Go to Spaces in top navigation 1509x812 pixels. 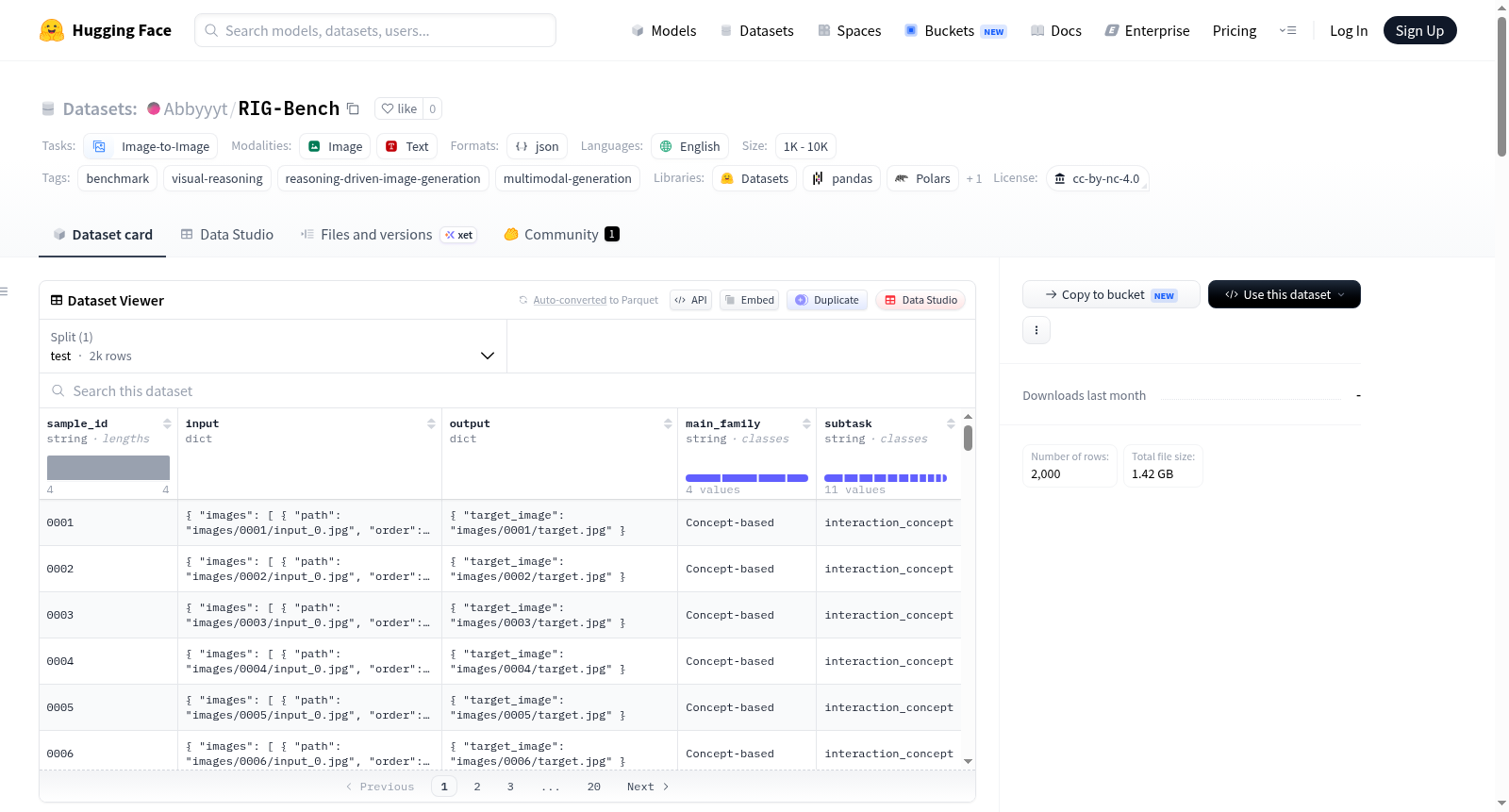tap(849, 31)
